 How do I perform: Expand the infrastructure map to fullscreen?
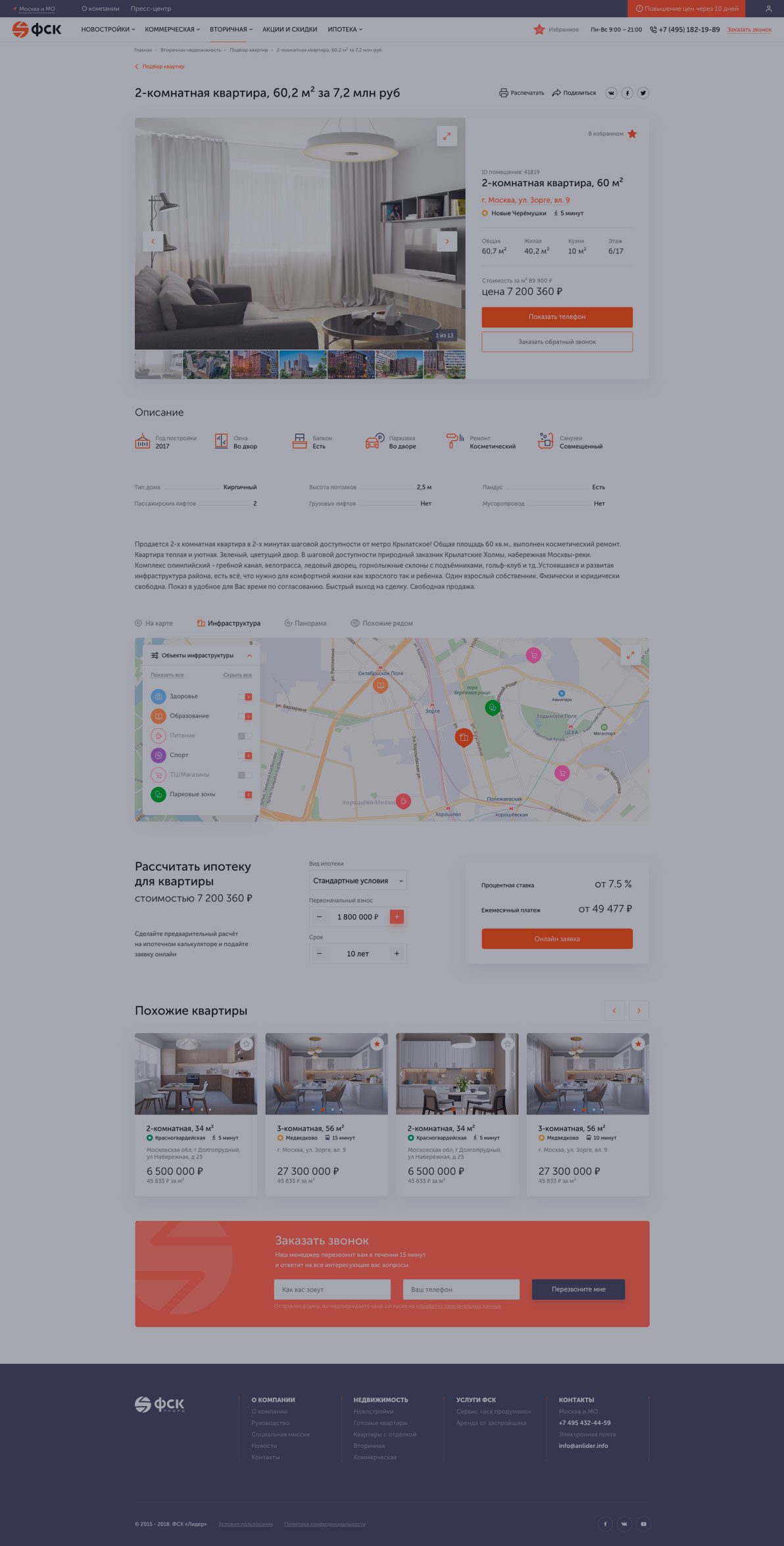tap(630, 655)
